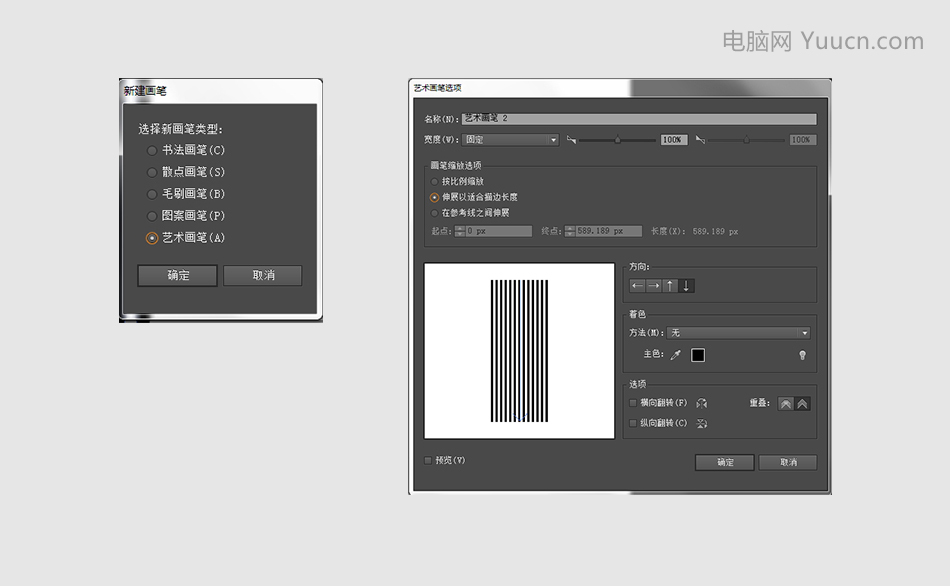Screen dimensions: 950x586
Task: Open the 宽度 dropdown set to 固定
Action: pyautogui.click(x=510, y=140)
